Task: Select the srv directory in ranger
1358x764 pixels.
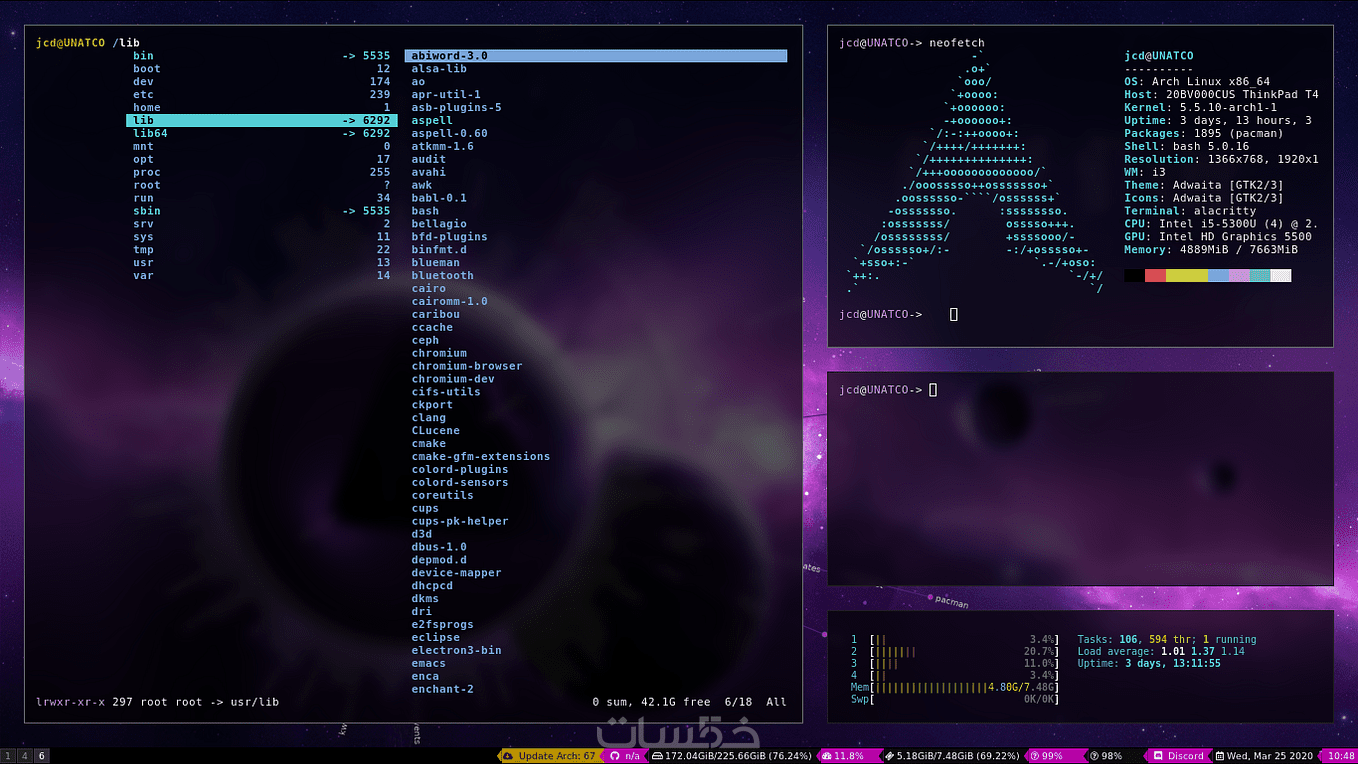Action: 261,224
